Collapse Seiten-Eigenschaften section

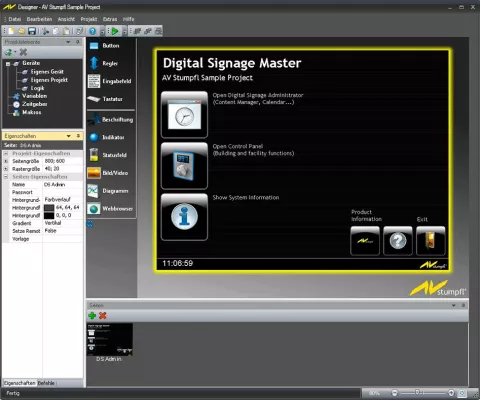coord(6,177)
